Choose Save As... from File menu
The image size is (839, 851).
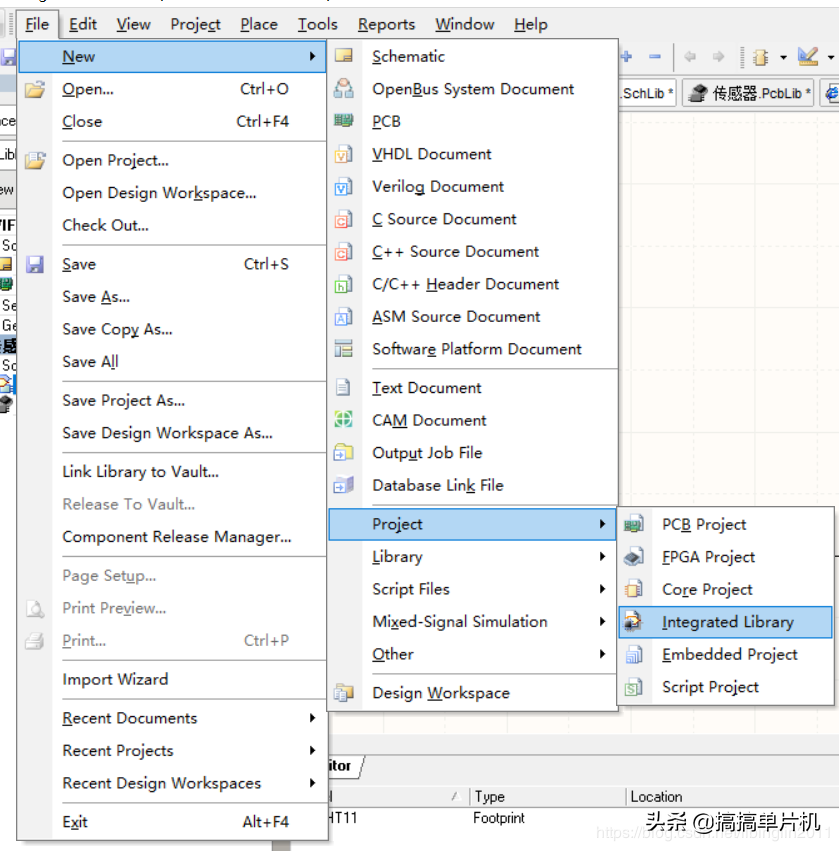pyautogui.click(x=96, y=297)
